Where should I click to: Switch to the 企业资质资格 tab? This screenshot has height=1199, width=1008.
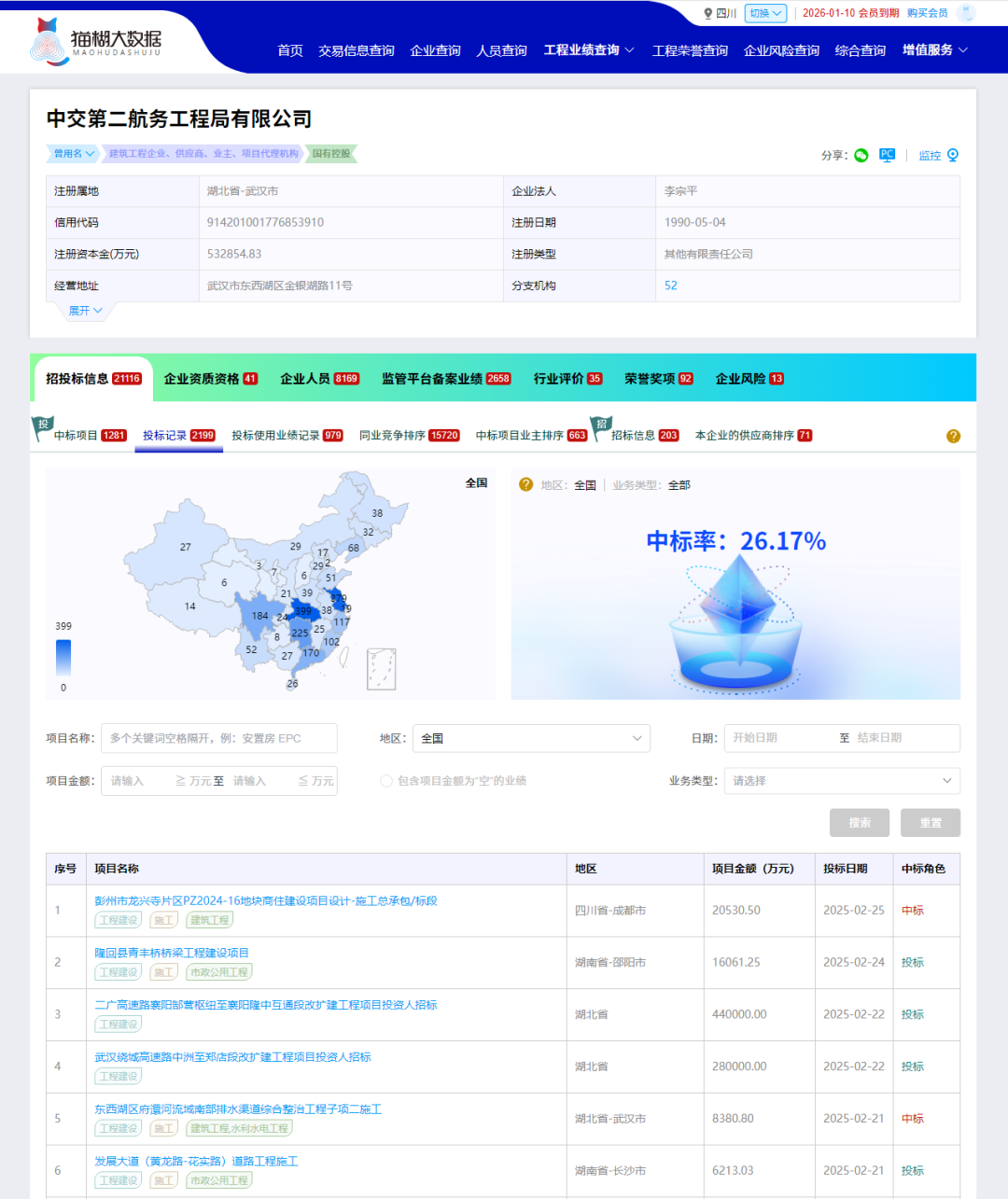click(x=210, y=379)
